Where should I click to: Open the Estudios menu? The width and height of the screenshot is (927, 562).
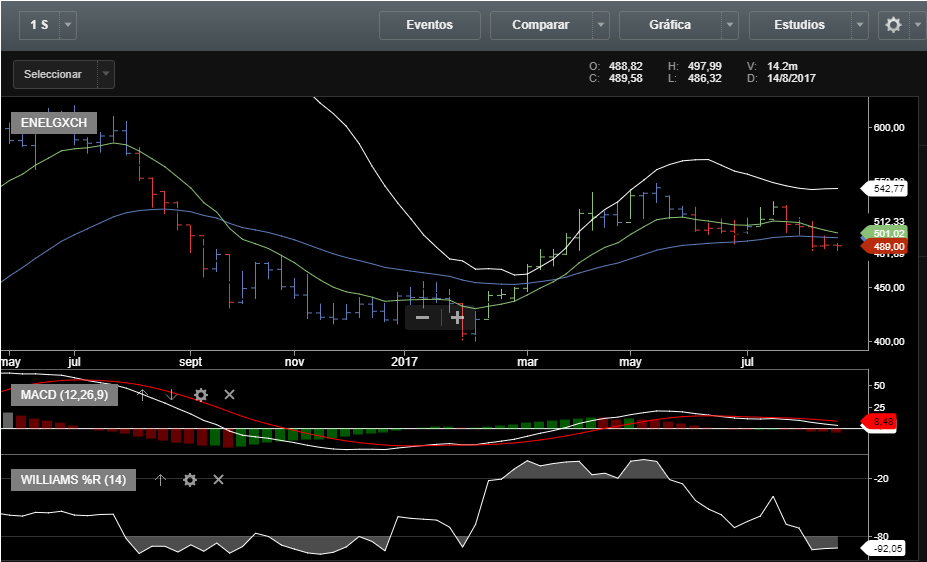799,25
